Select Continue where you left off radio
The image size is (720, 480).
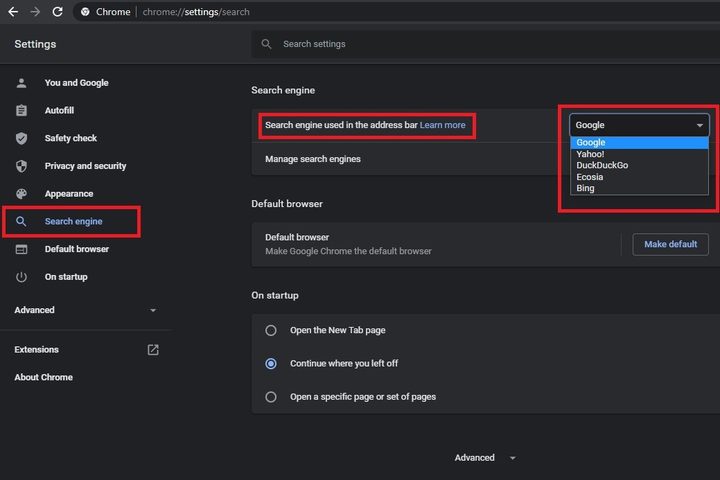(271, 364)
